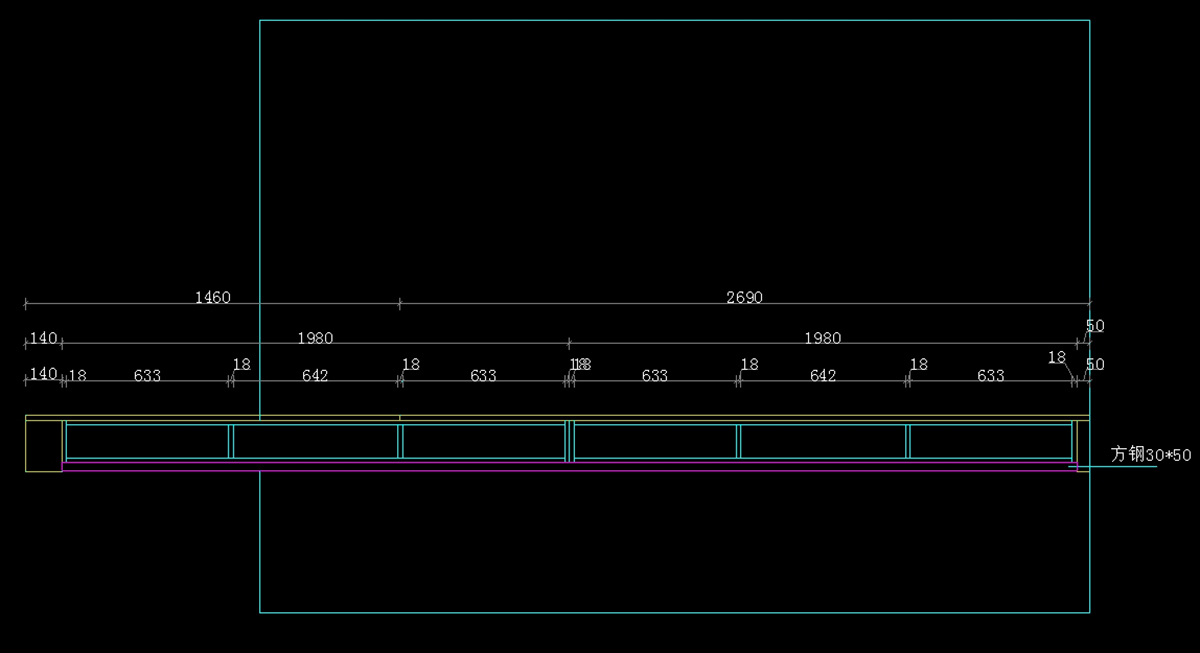Viewport: 1200px width, 653px height.
Task: Click the lower 50 dimension text
Action: pyautogui.click(x=1095, y=364)
